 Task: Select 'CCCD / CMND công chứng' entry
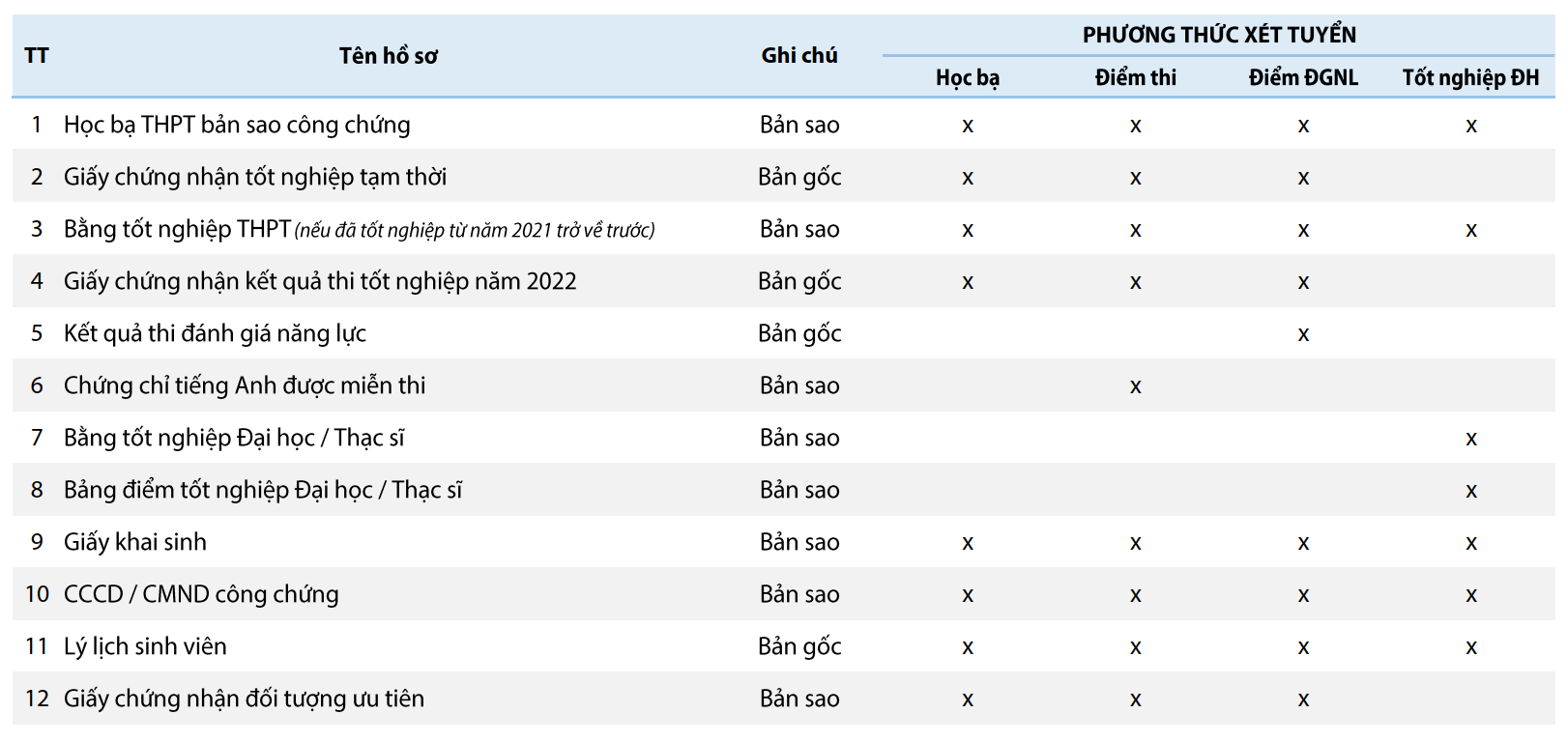[201, 594]
